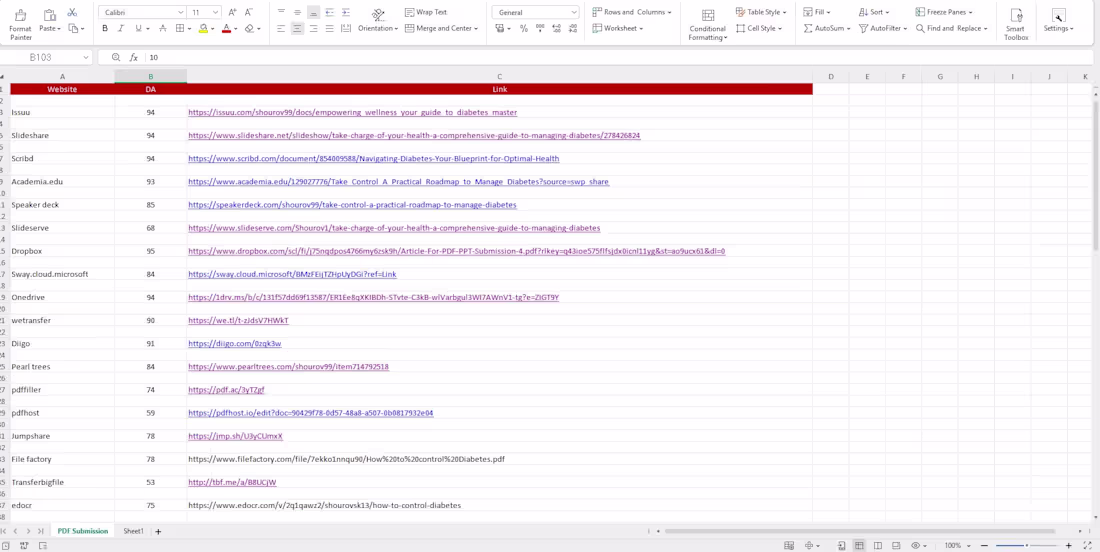Open the Sort menu
Viewport: 1100px width, 552px height.
[873, 12]
